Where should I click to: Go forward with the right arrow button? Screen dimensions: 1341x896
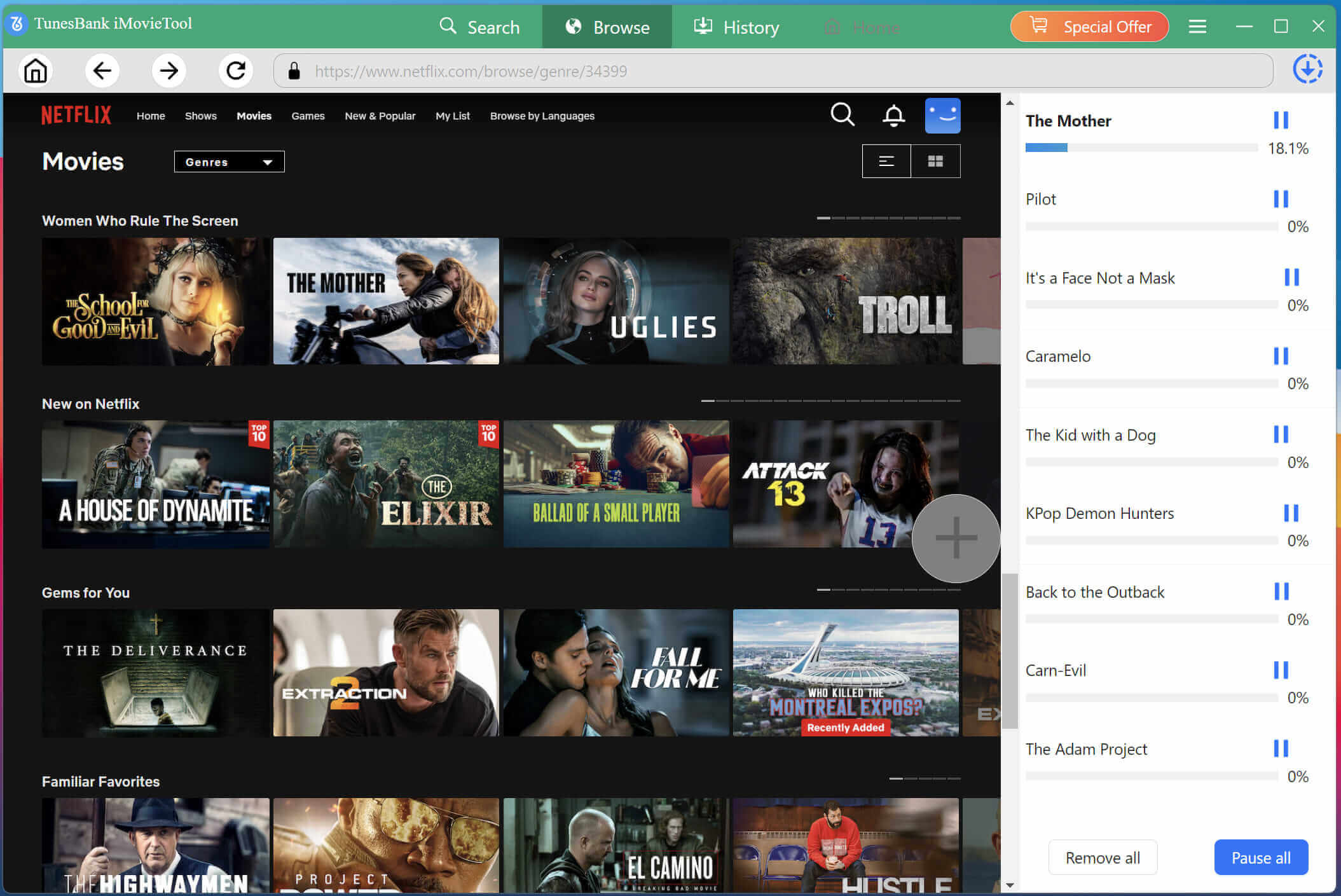[x=169, y=71]
